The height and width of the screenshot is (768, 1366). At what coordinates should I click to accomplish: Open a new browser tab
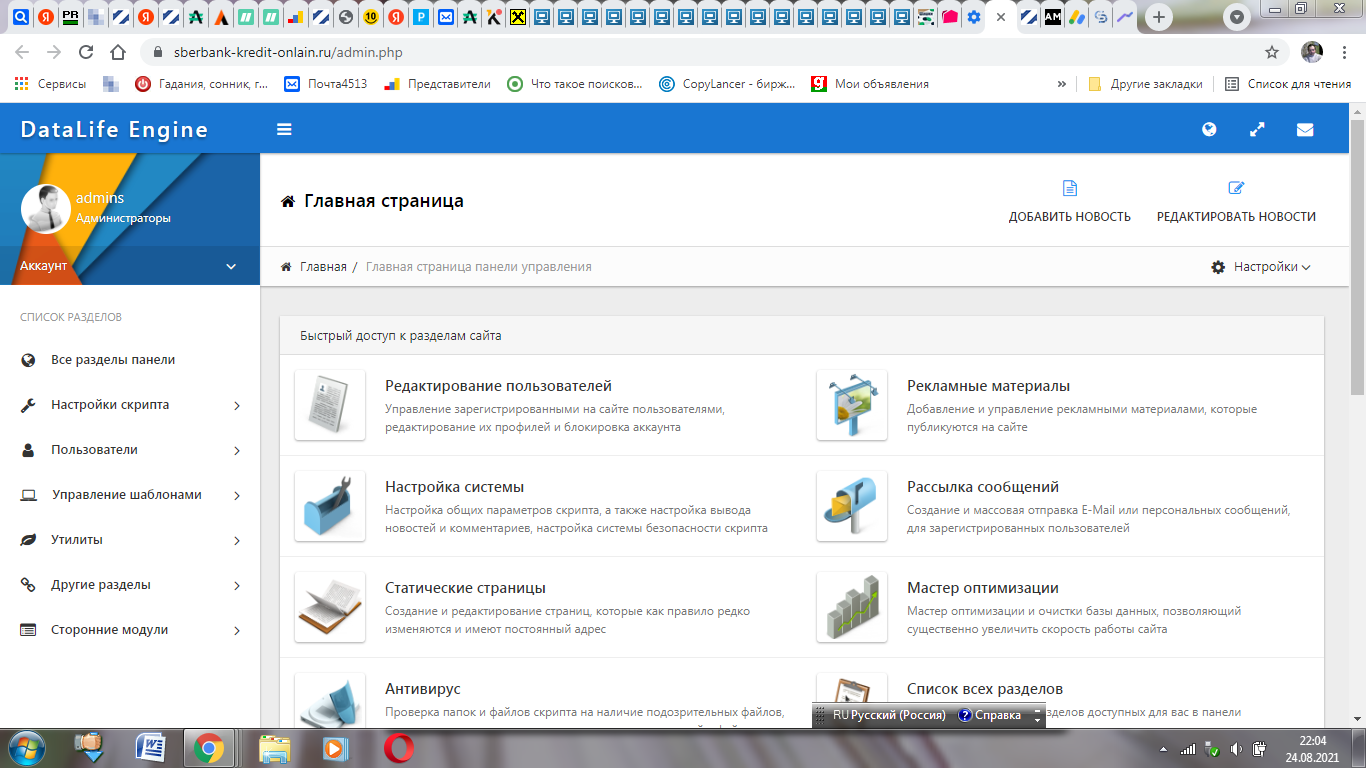[1159, 17]
